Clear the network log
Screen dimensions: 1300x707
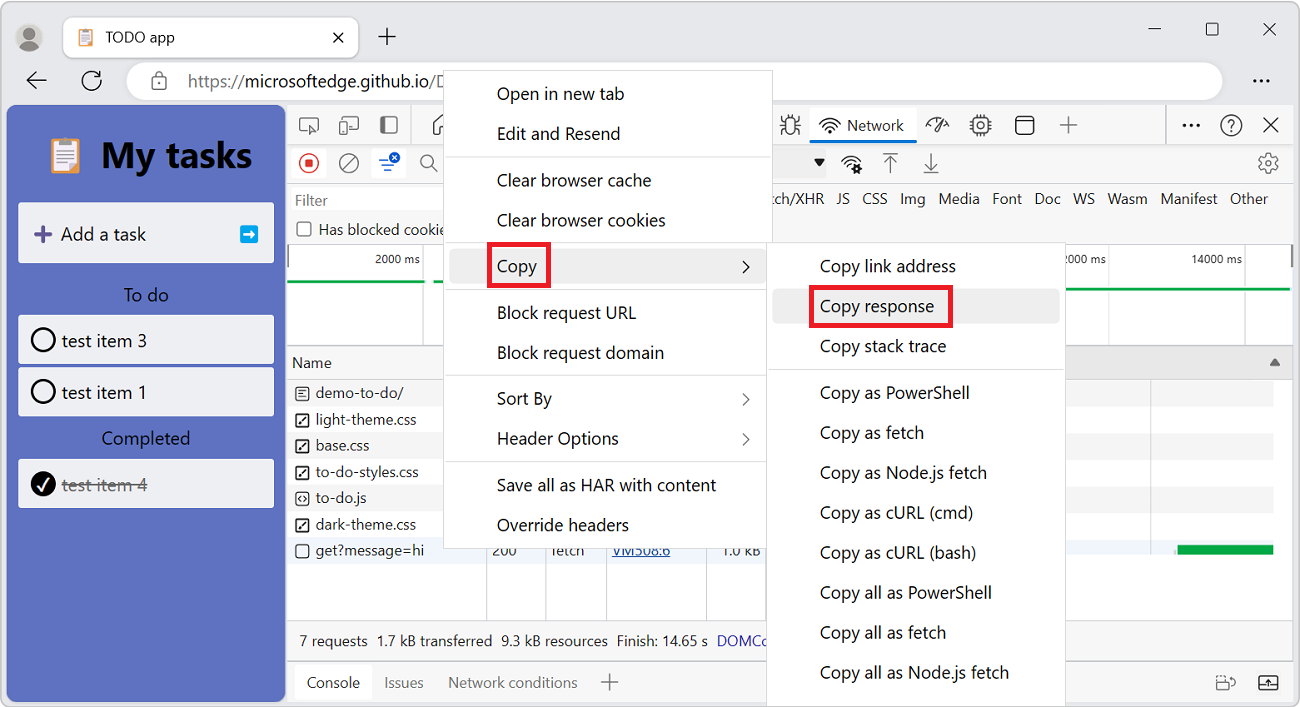click(x=348, y=163)
